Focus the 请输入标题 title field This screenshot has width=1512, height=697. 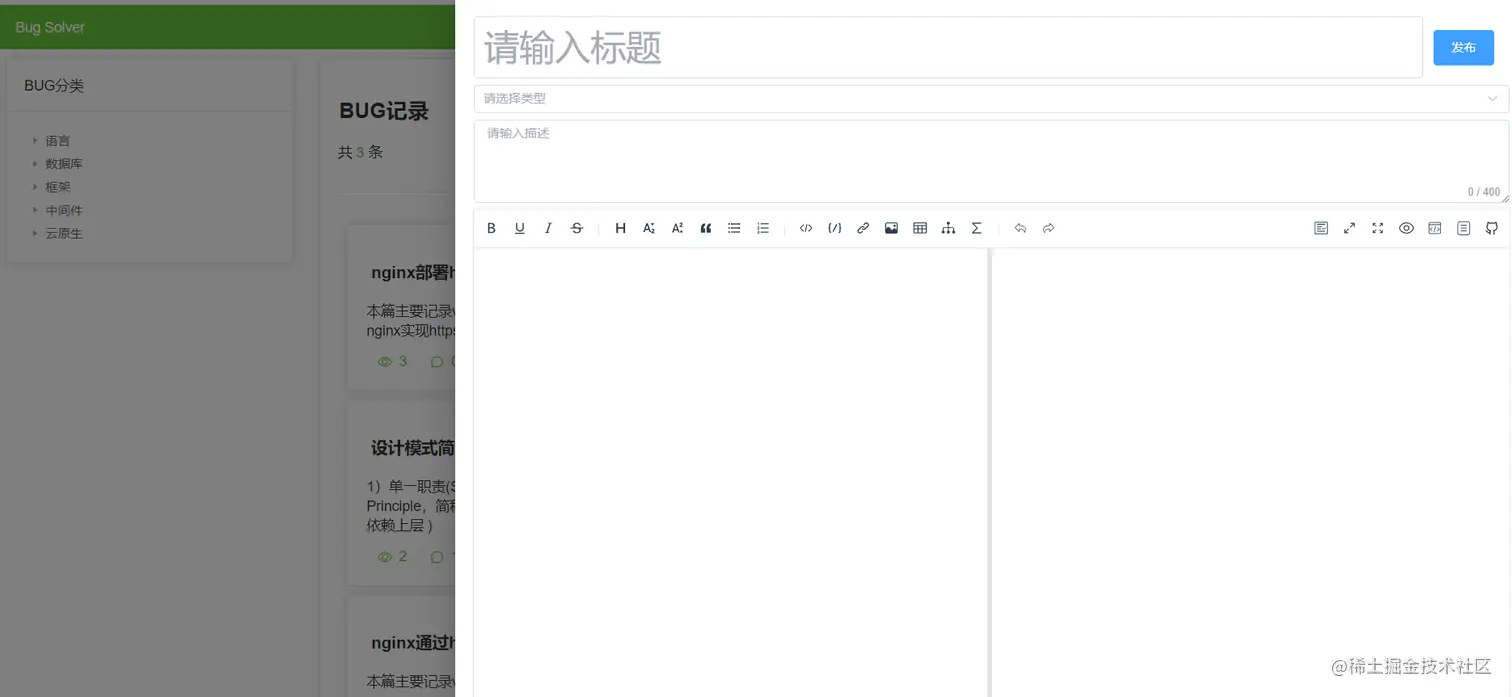click(948, 47)
